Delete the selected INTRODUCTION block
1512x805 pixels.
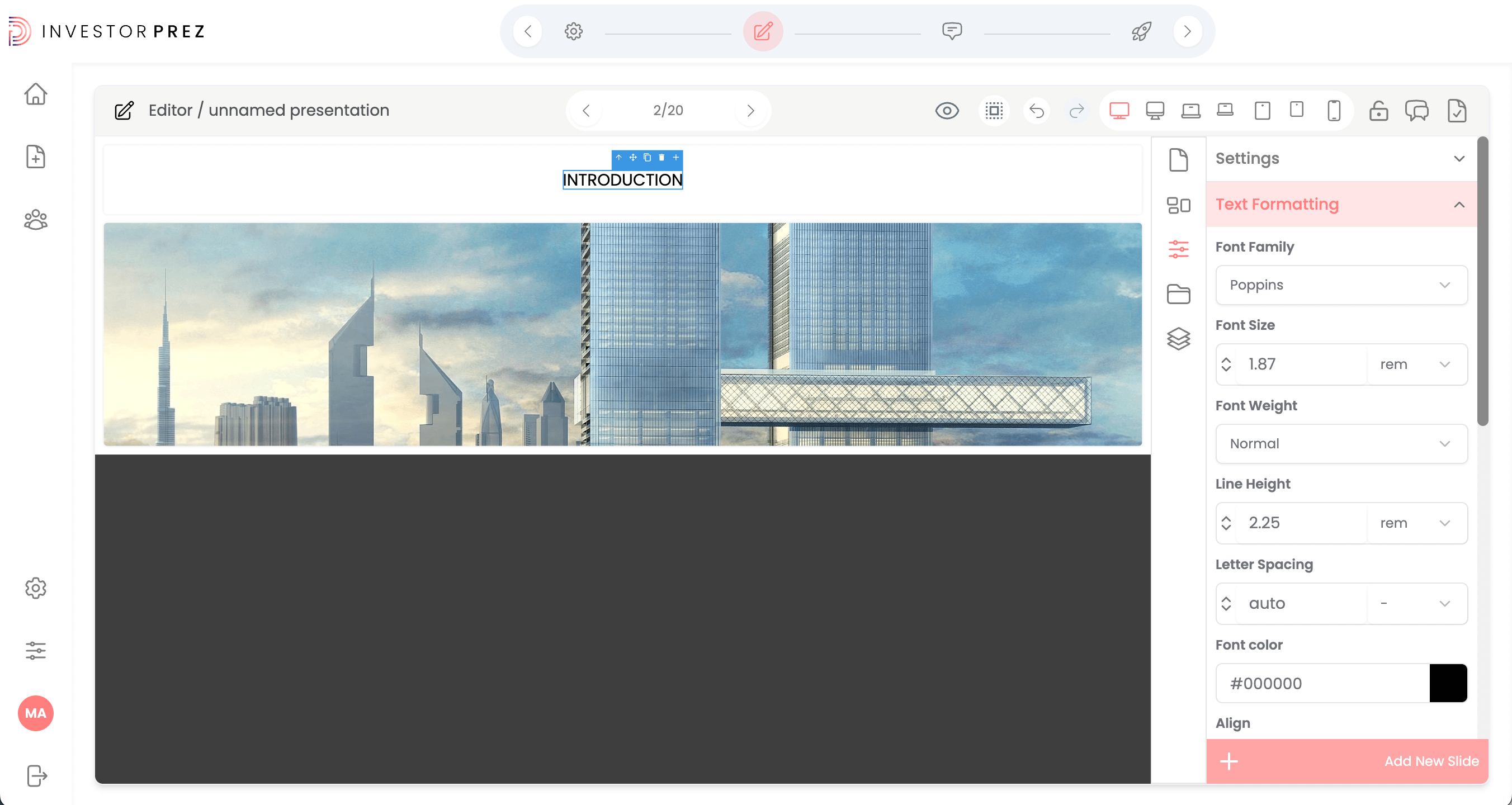[661, 157]
